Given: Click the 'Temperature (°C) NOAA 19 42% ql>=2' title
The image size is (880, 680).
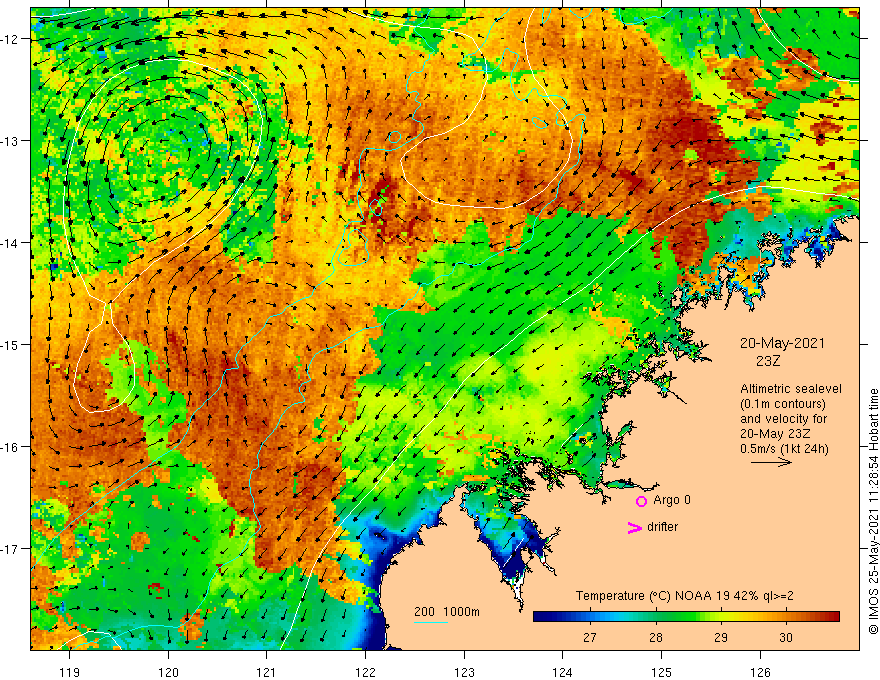Looking at the screenshot, I should click(x=684, y=596).
